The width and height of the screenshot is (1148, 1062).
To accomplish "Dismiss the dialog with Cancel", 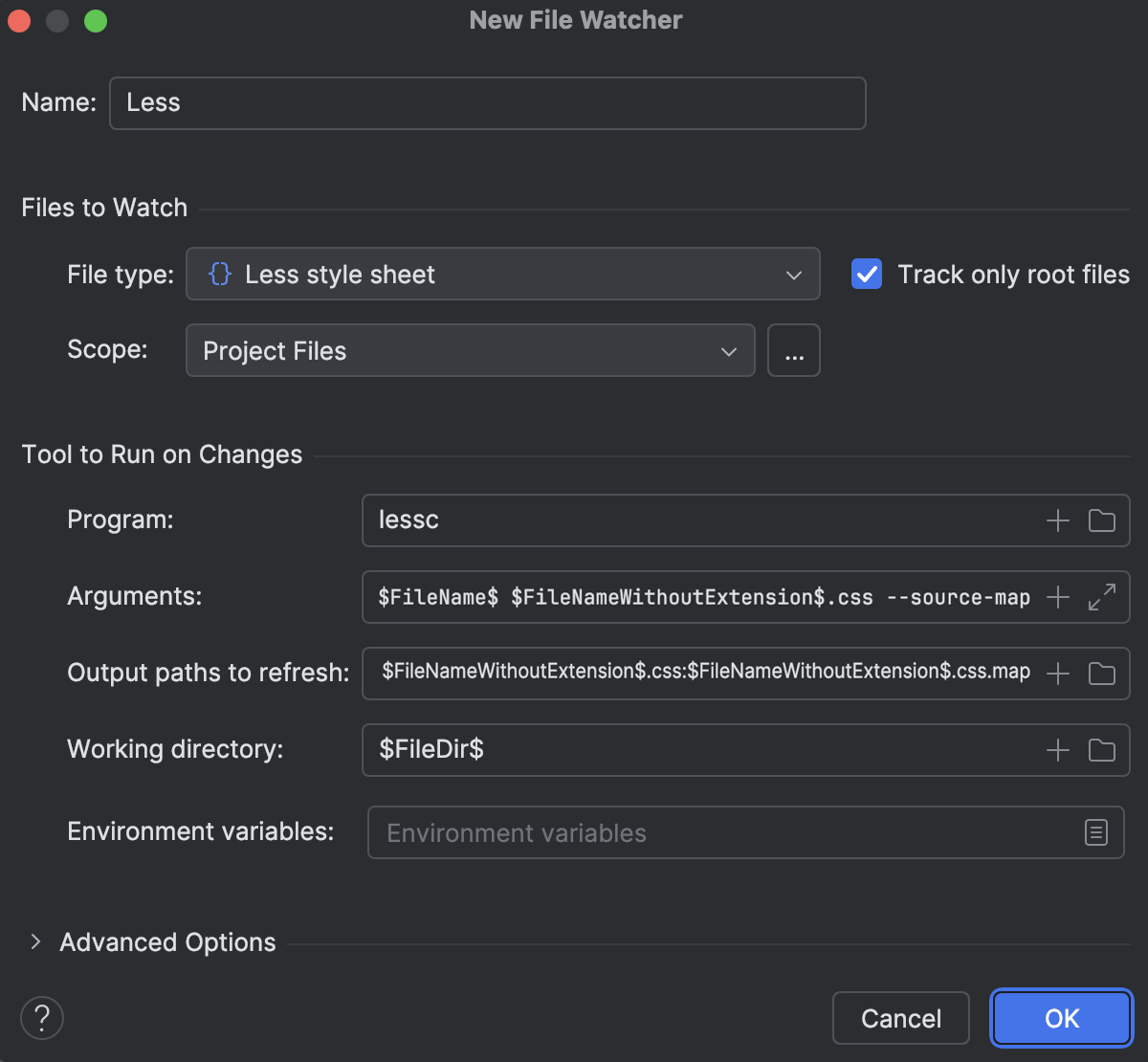I will [900, 1018].
